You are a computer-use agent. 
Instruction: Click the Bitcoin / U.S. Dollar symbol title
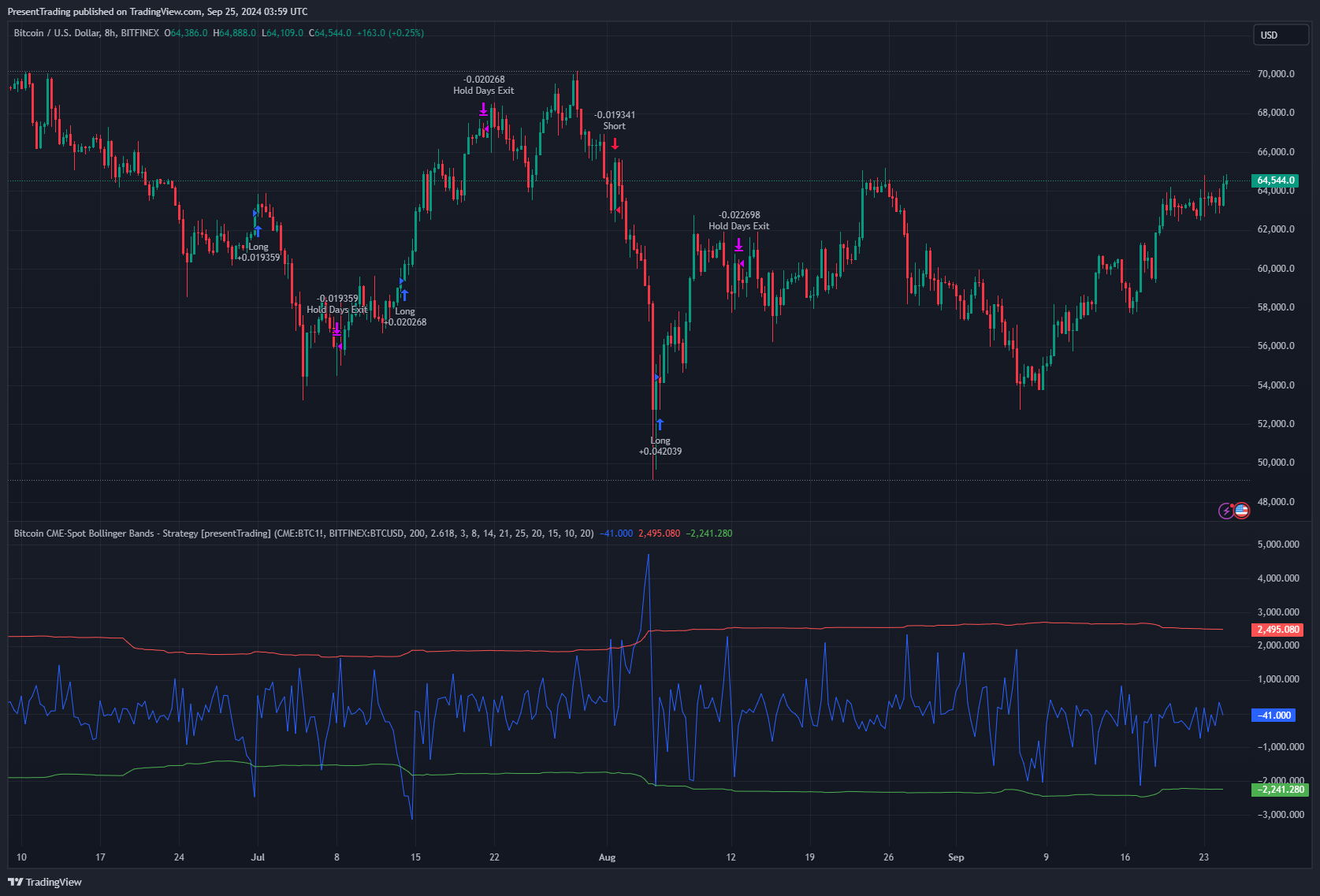(87, 33)
